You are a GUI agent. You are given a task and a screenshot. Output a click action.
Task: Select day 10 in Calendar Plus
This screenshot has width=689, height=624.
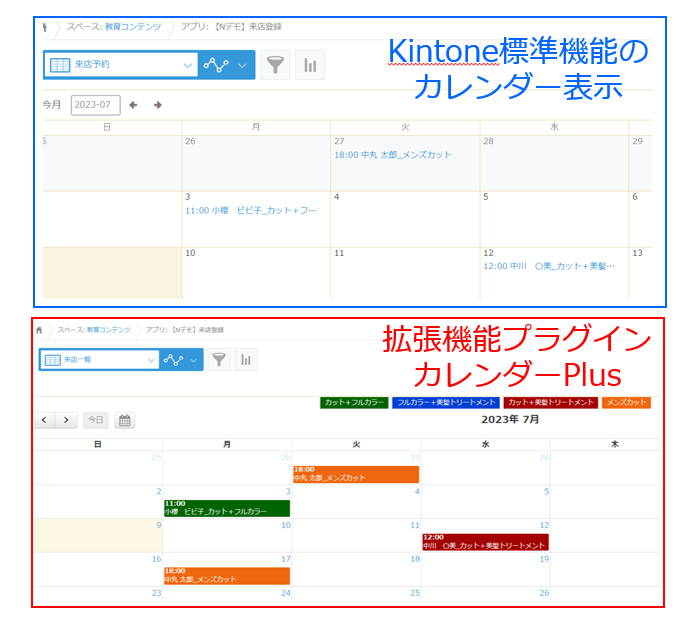click(x=286, y=525)
